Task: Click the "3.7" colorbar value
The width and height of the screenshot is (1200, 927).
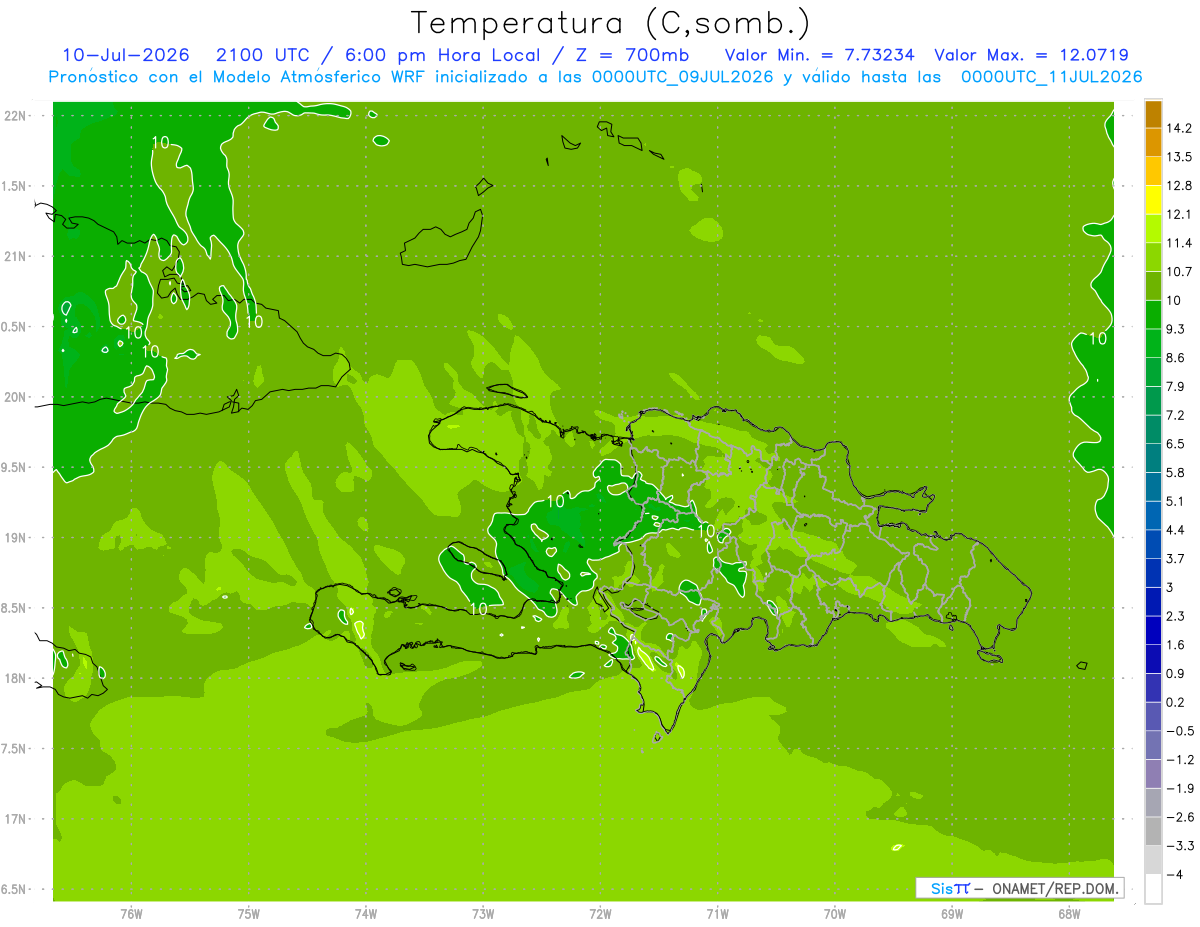Action: point(1175,559)
